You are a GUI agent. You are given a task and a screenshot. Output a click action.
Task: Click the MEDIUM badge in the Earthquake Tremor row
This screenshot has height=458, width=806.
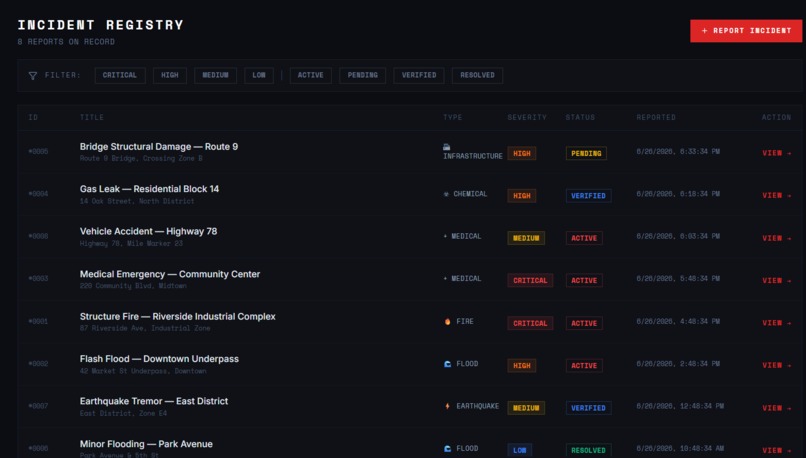[526, 408]
